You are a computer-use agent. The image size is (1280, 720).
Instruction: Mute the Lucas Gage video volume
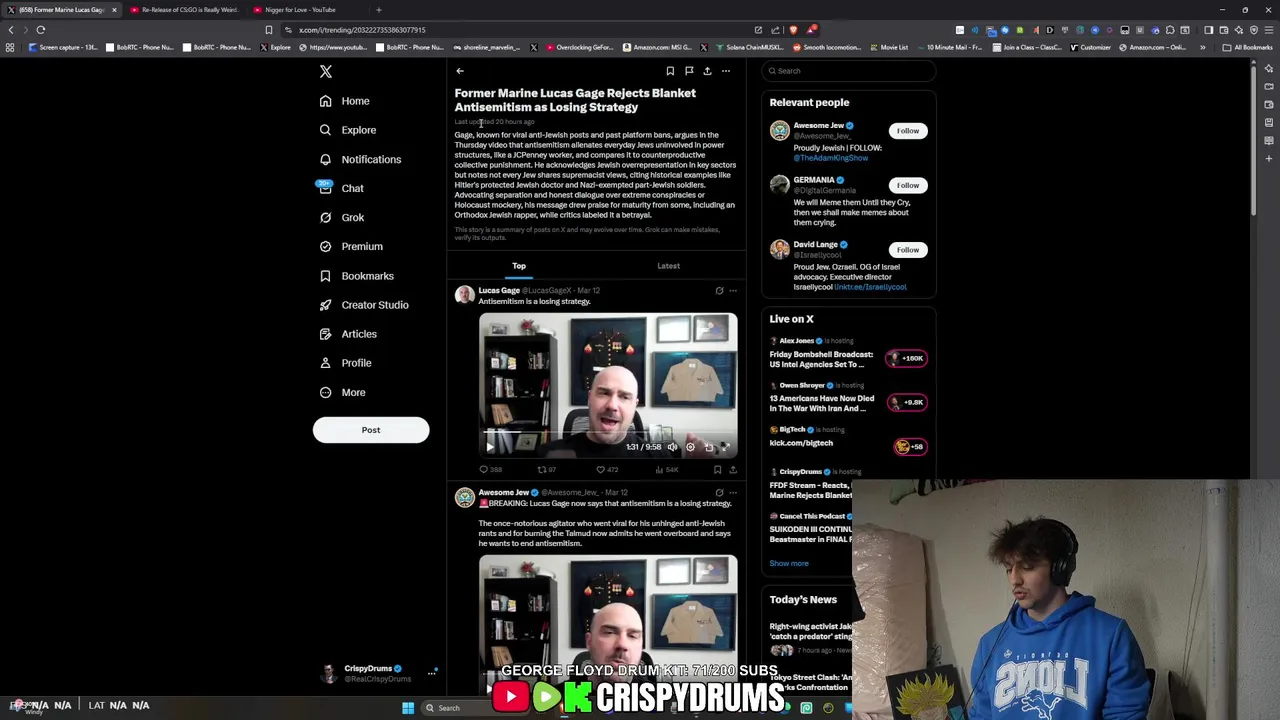click(672, 447)
